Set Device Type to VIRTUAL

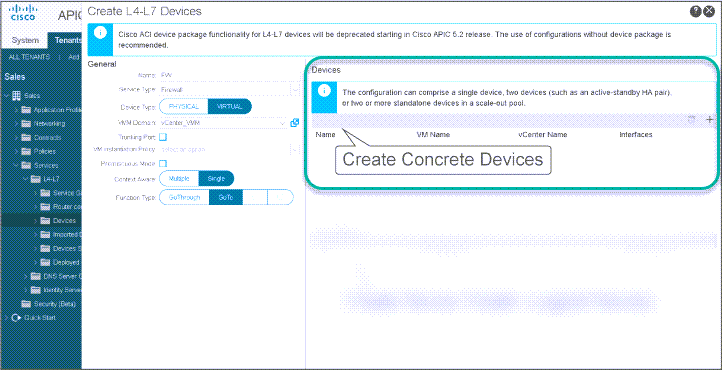coord(230,106)
